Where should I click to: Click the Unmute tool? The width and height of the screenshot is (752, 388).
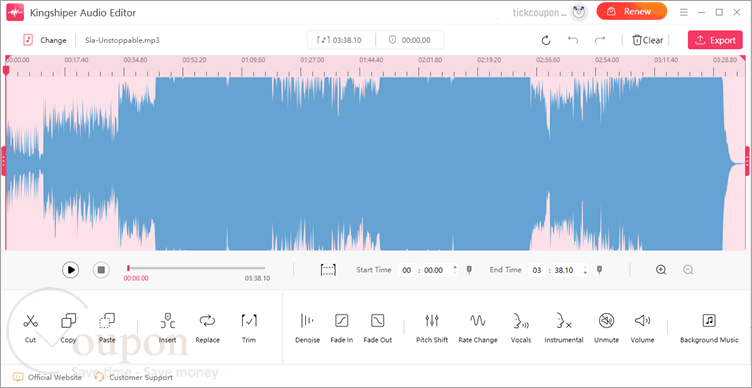click(x=606, y=328)
